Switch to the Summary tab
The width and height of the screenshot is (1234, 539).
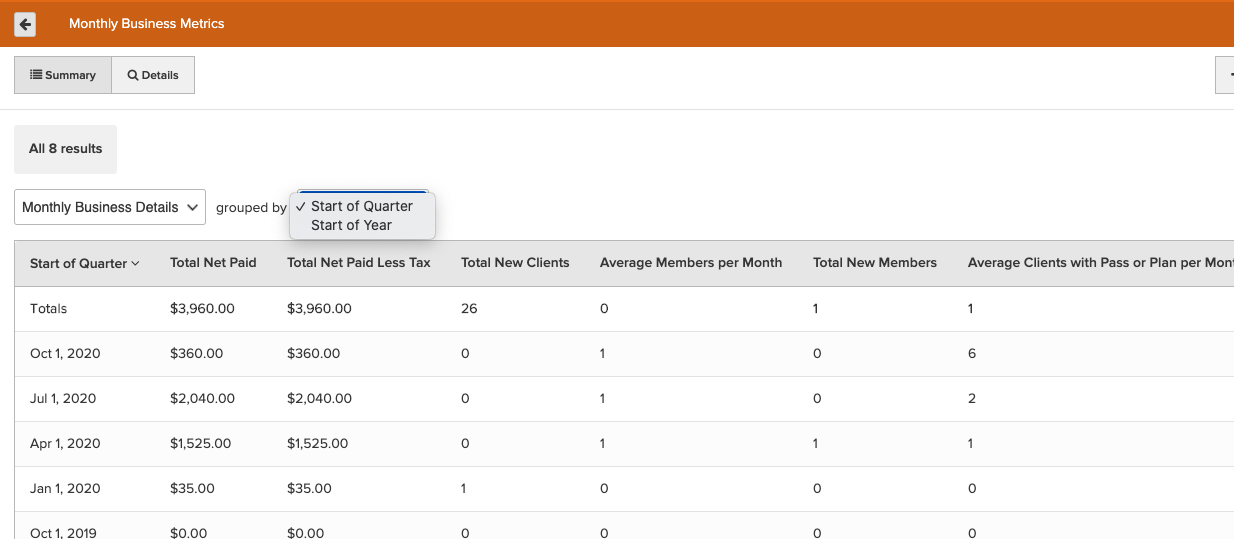click(63, 75)
